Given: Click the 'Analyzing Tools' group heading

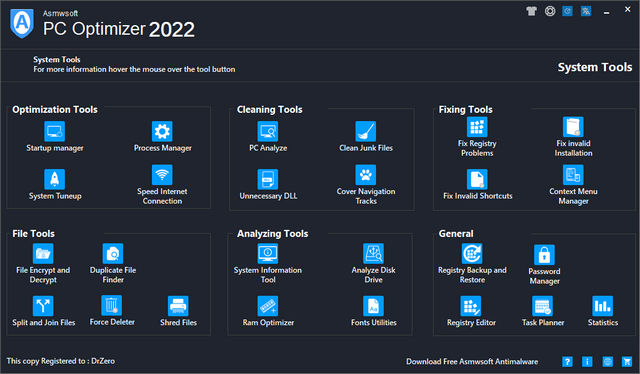Looking at the screenshot, I should [272, 234].
